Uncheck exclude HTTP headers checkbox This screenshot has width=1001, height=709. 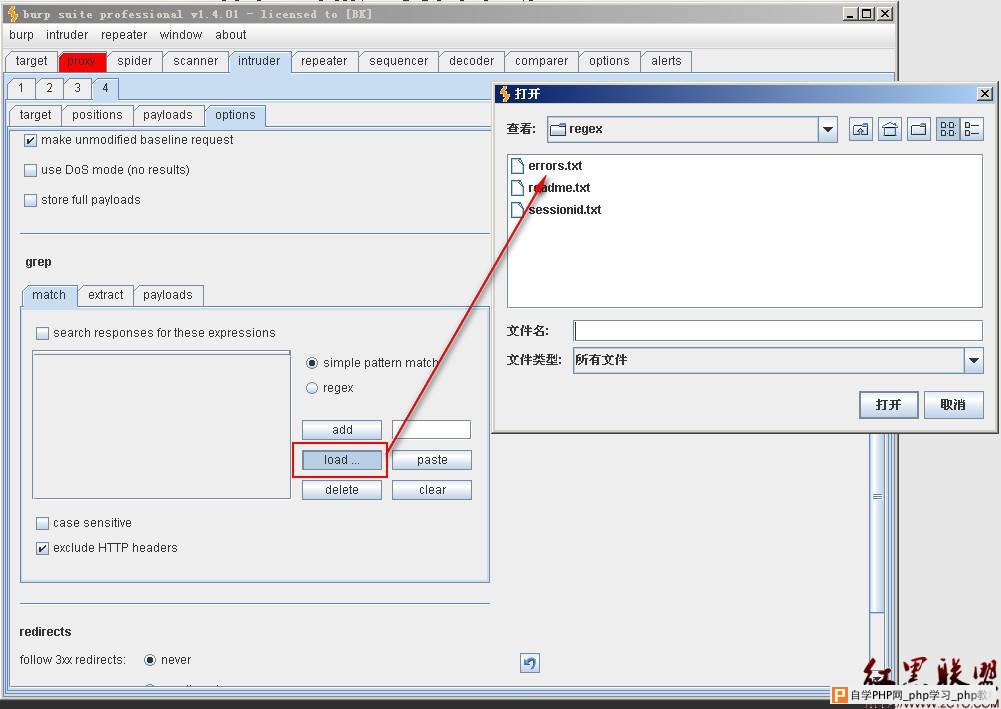coord(42,548)
